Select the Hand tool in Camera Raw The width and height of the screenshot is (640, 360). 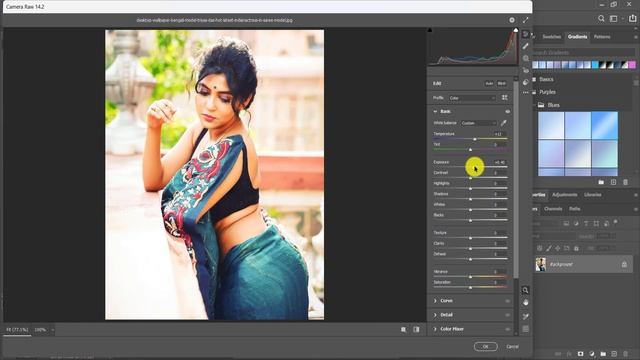526,303
